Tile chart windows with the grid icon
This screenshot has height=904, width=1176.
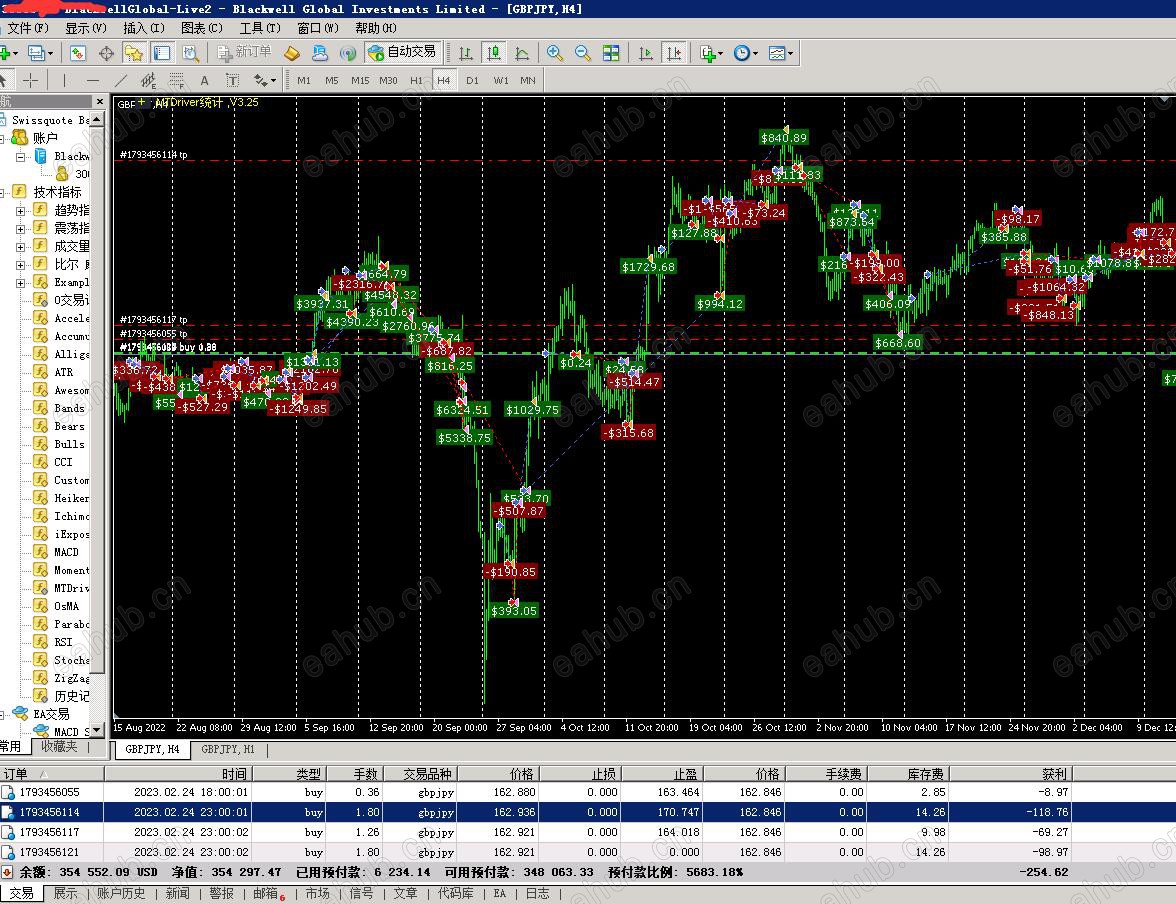[611, 53]
